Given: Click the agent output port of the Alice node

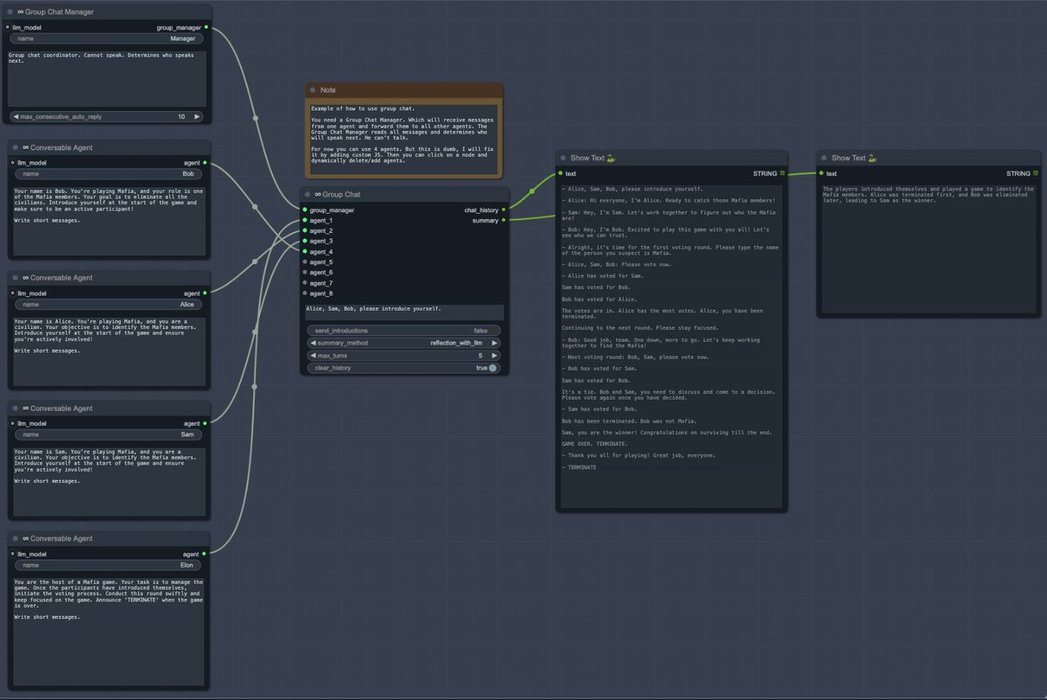Looking at the screenshot, I should point(204,293).
